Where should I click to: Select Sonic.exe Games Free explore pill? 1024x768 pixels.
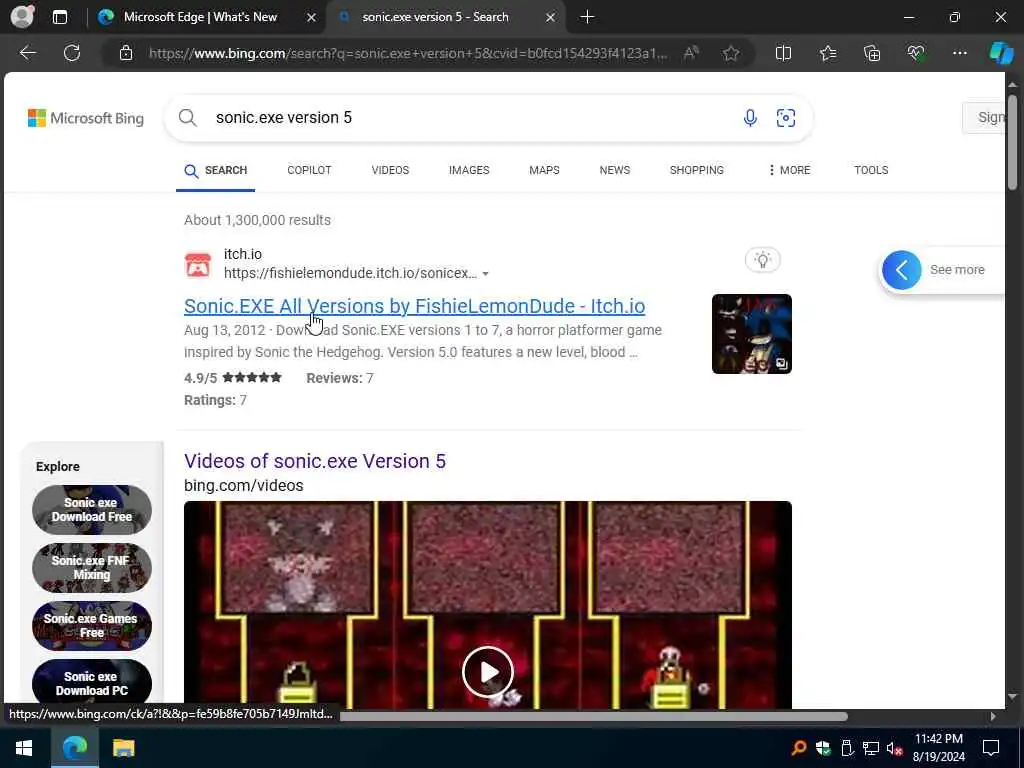(x=91, y=626)
